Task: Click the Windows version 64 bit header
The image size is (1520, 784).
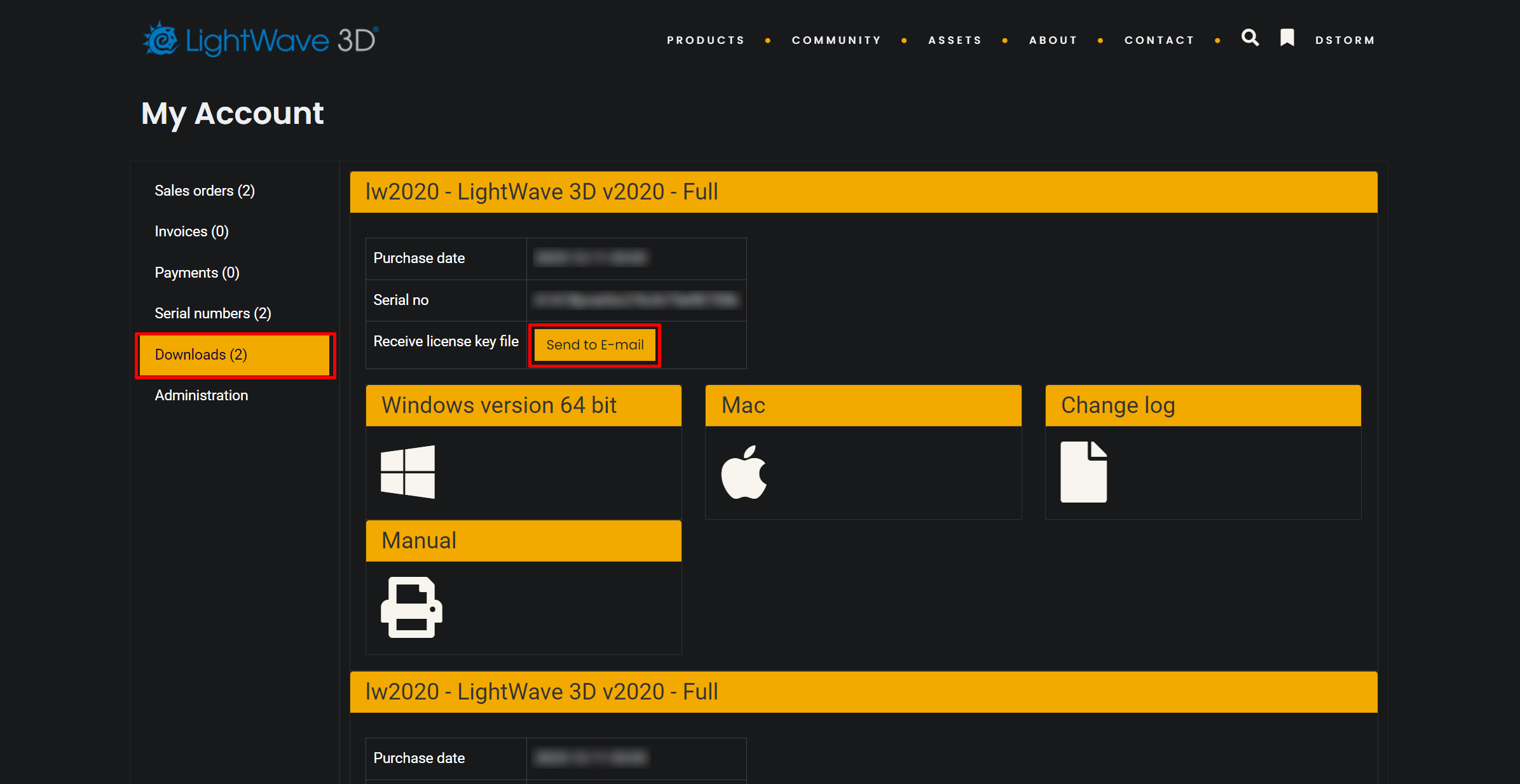Action: [x=524, y=405]
